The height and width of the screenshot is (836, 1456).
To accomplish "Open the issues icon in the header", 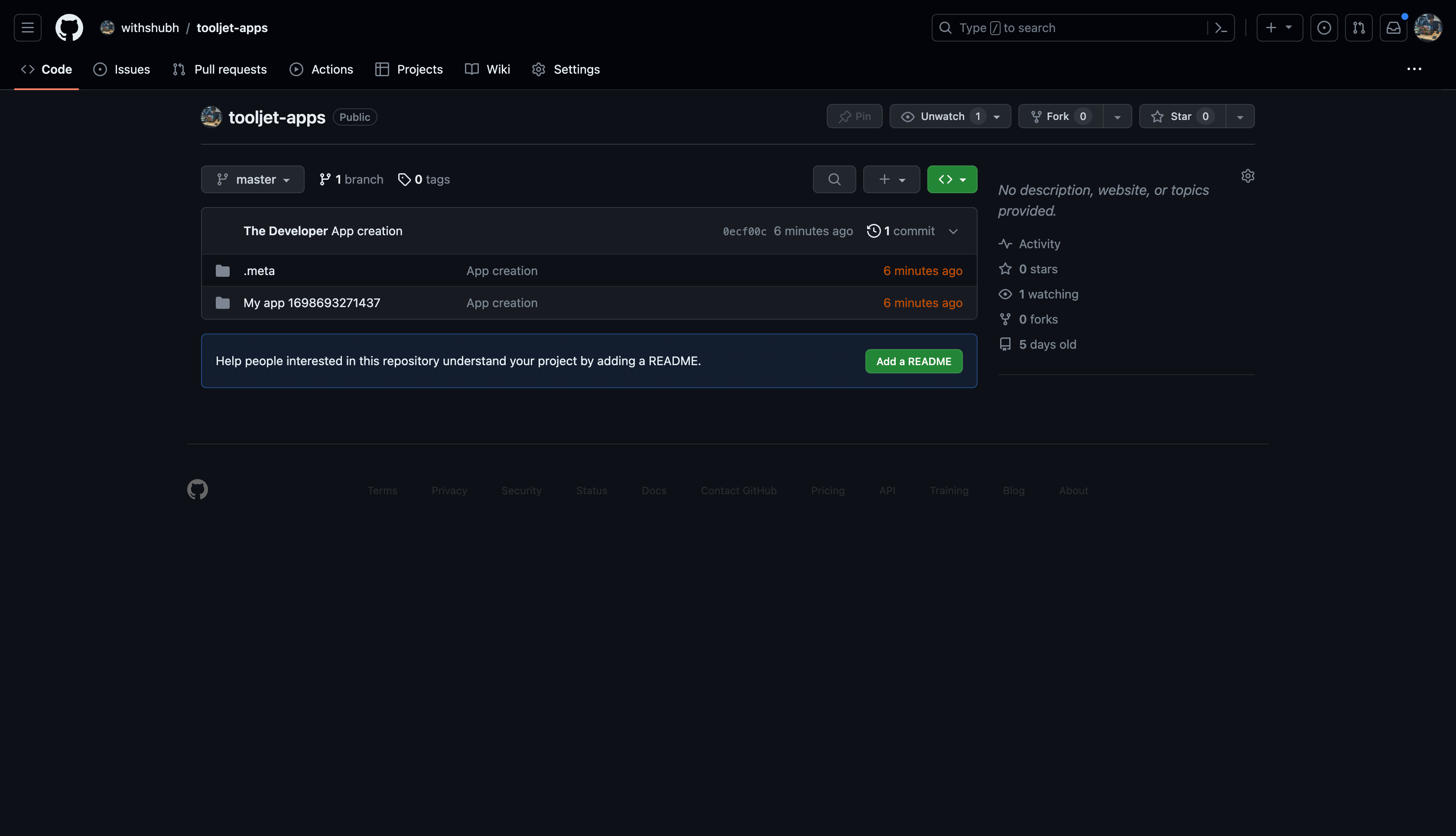I will click(1324, 28).
